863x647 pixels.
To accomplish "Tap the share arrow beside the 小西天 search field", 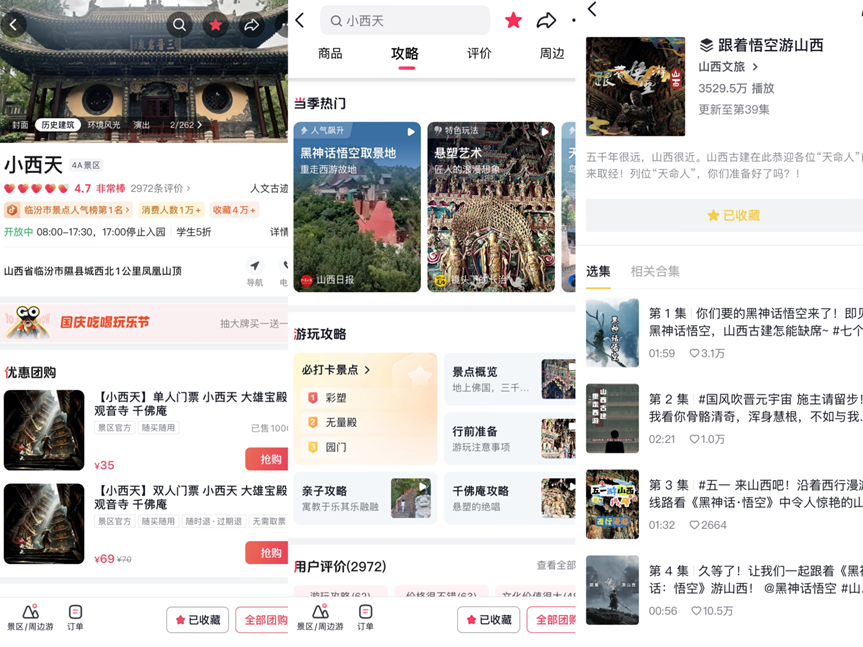I will click(x=546, y=21).
